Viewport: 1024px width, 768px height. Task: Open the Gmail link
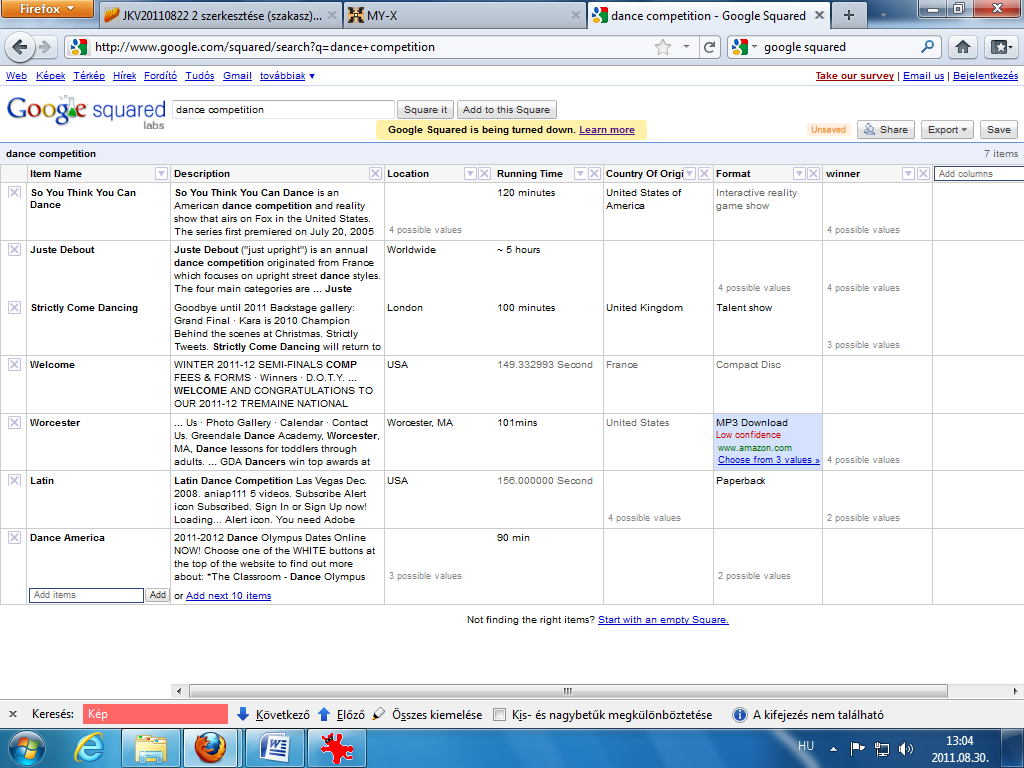pyautogui.click(x=237, y=76)
